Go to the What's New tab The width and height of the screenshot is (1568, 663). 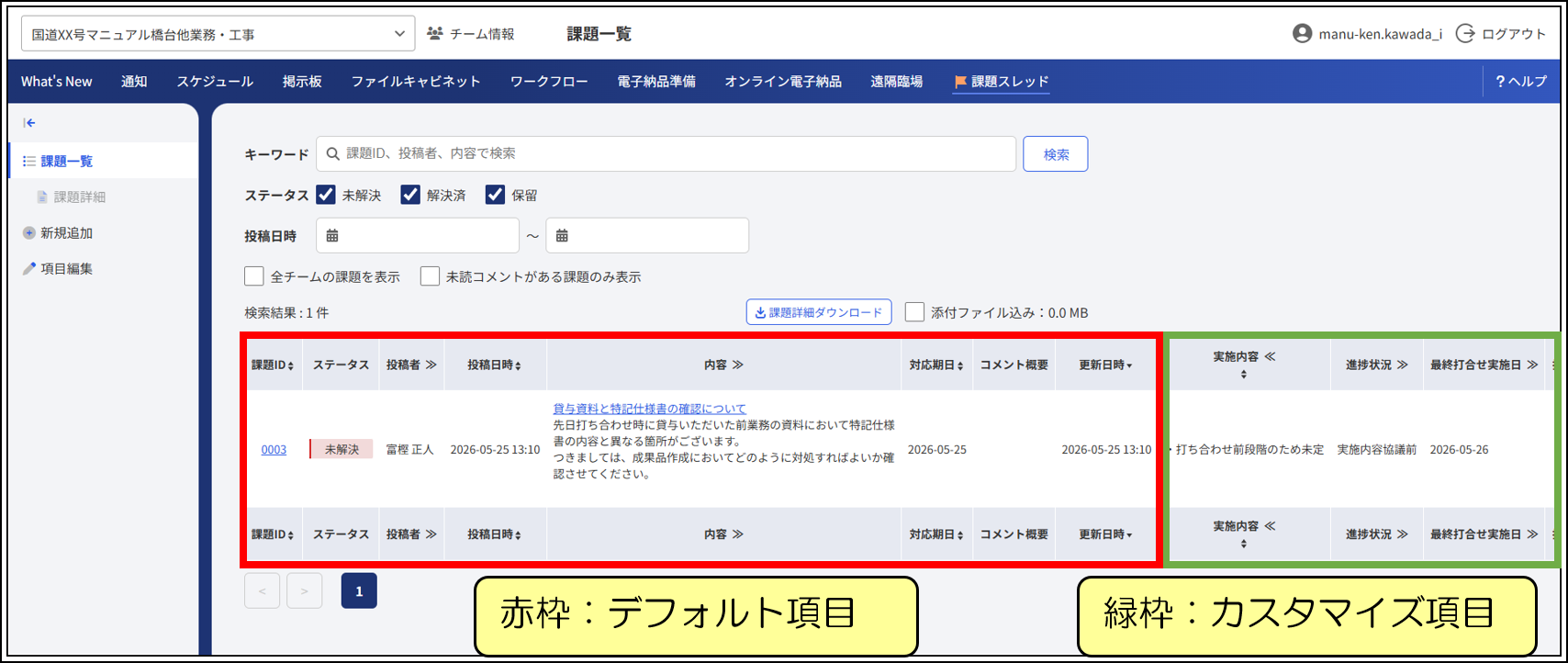(57, 82)
